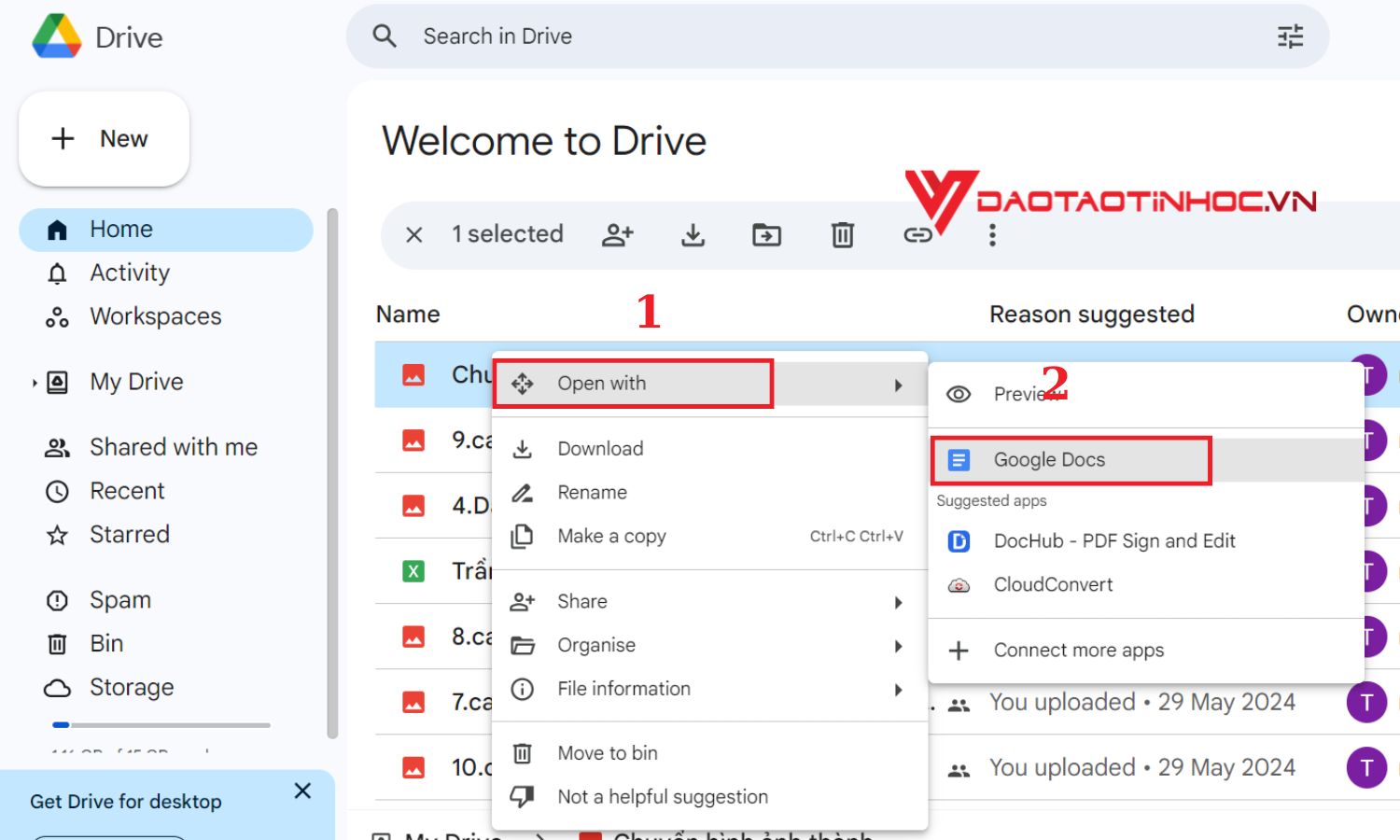Click the download icon in selection toolbar
Screen dimensions: 1400x840
click(x=693, y=234)
